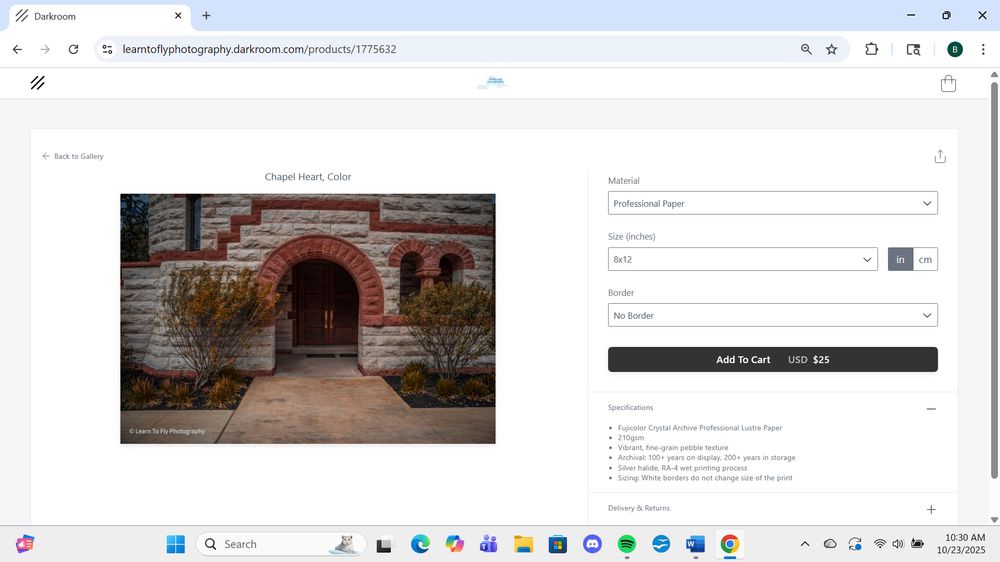Reload the page with refresh icon
The image size is (1000, 562).
[x=73, y=49]
